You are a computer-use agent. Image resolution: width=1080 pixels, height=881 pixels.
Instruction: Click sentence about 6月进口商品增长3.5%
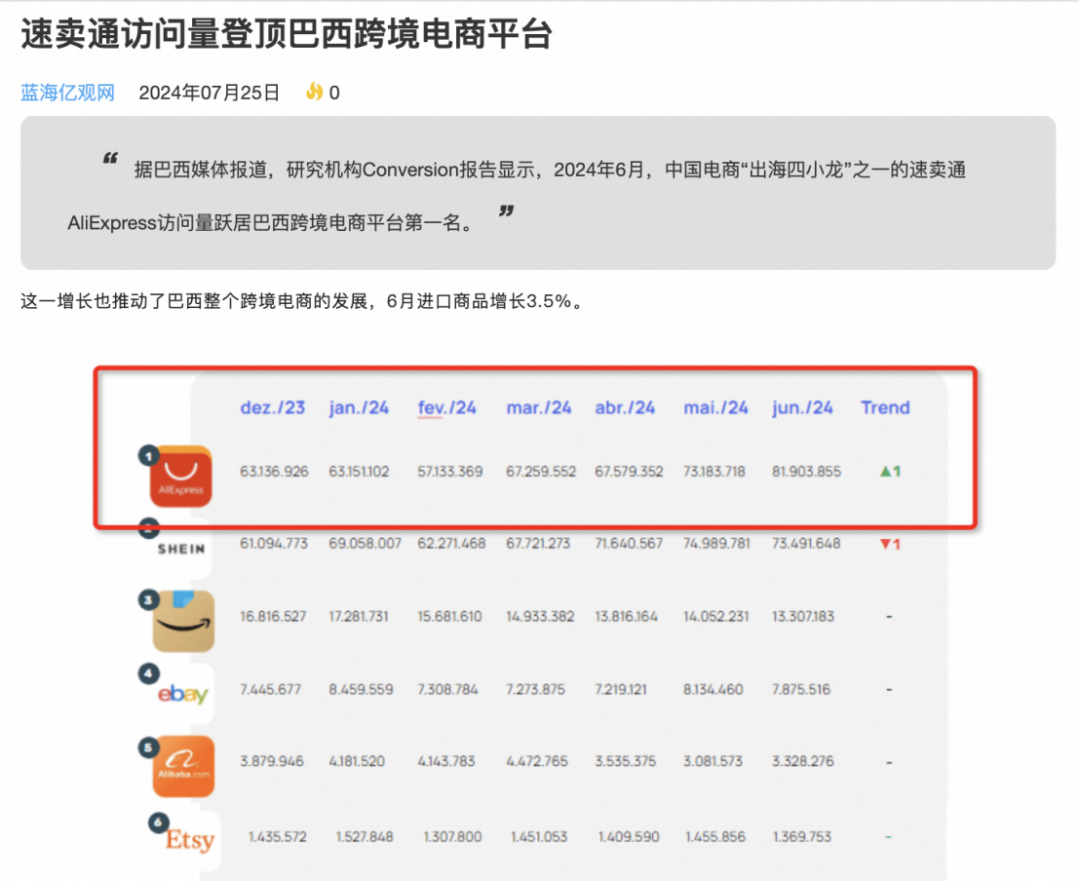(x=302, y=302)
